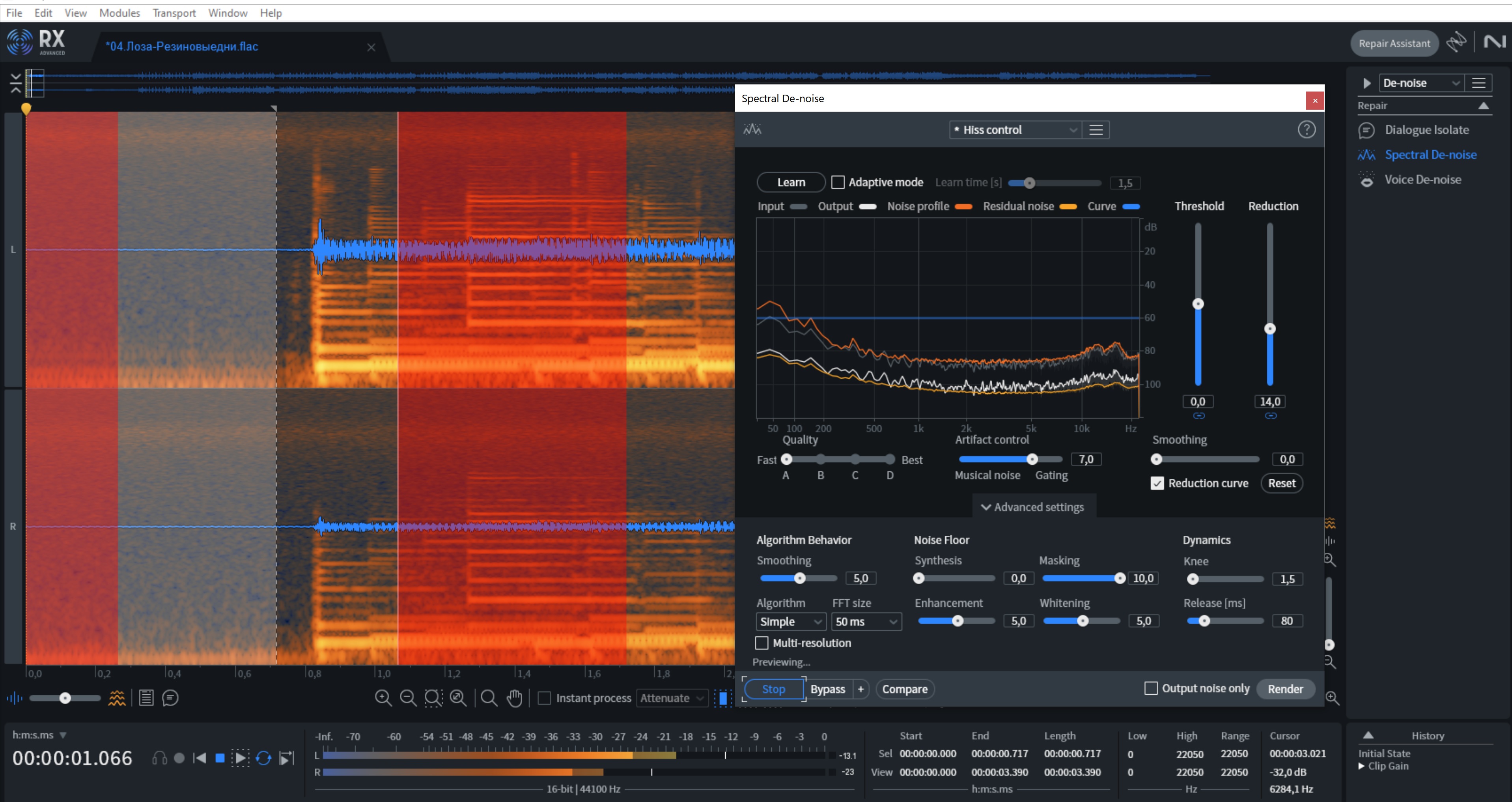Screen dimensions: 1512x802
Task: Click the zoom-in magnifier in the bottom toolbar
Action: (x=383, y=697)
